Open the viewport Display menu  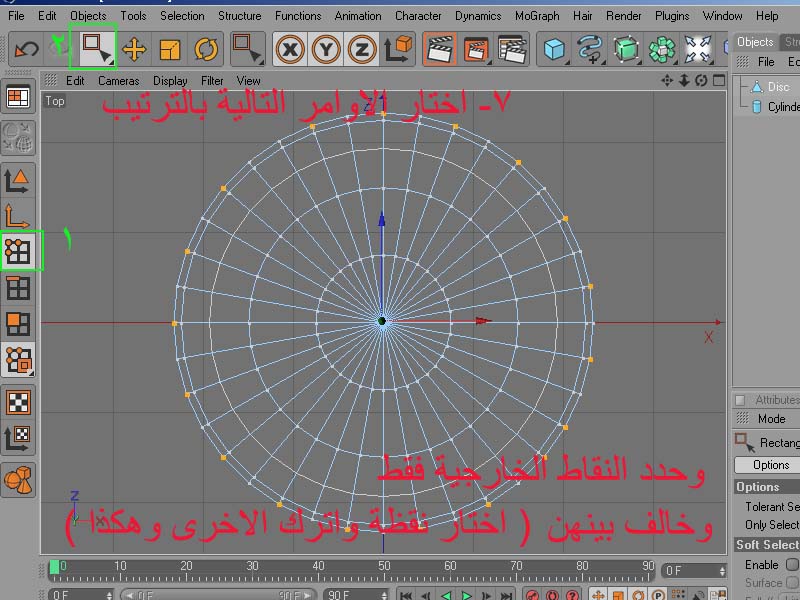click(170, 81)
